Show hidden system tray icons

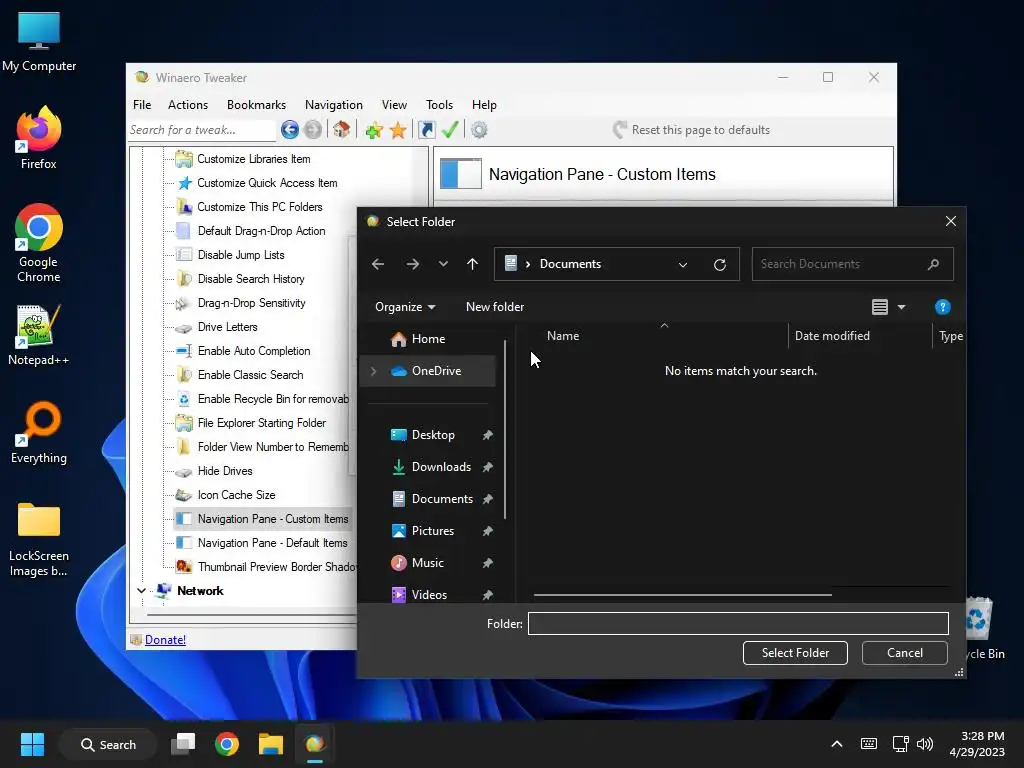pos(837,744)
